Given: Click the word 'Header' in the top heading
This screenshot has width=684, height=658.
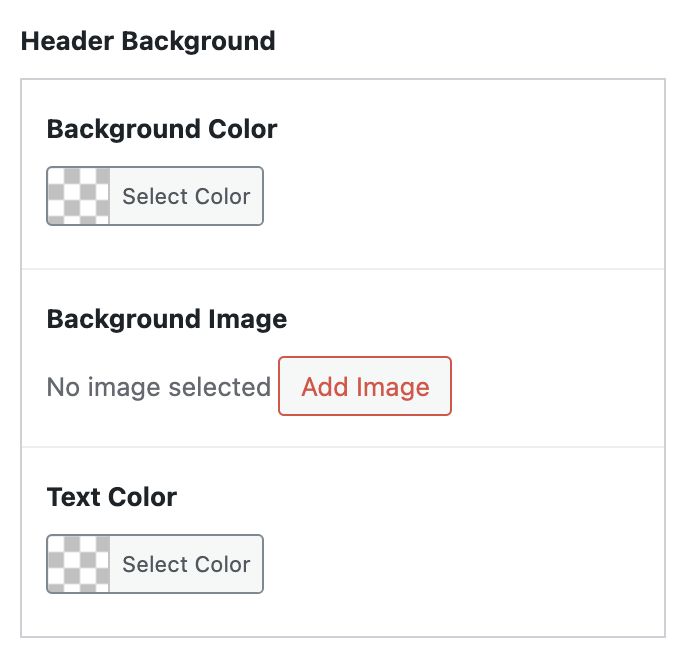Looking at the screenshot, I should [68, 41].
